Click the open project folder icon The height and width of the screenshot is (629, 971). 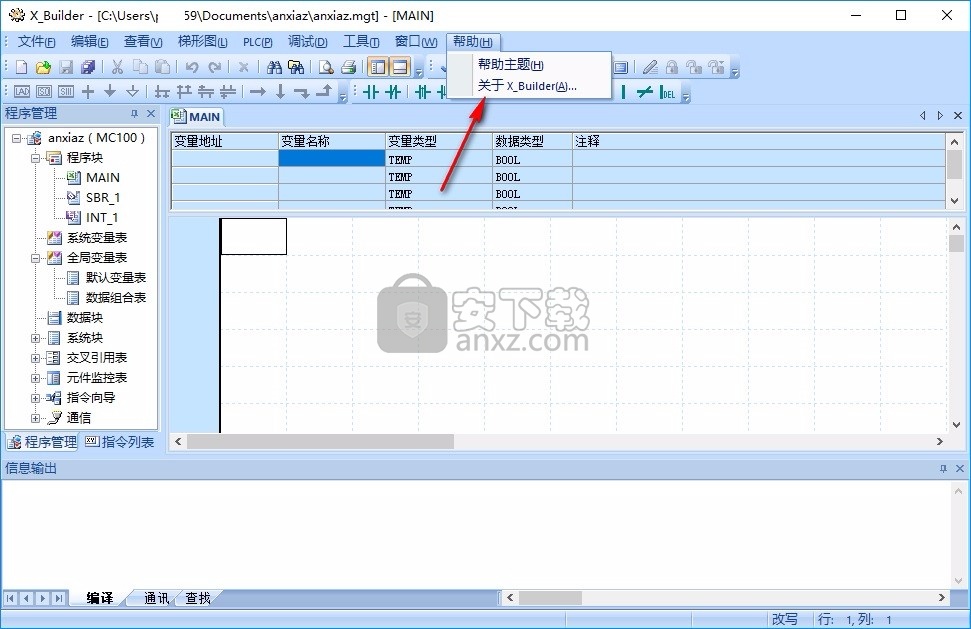43,67
